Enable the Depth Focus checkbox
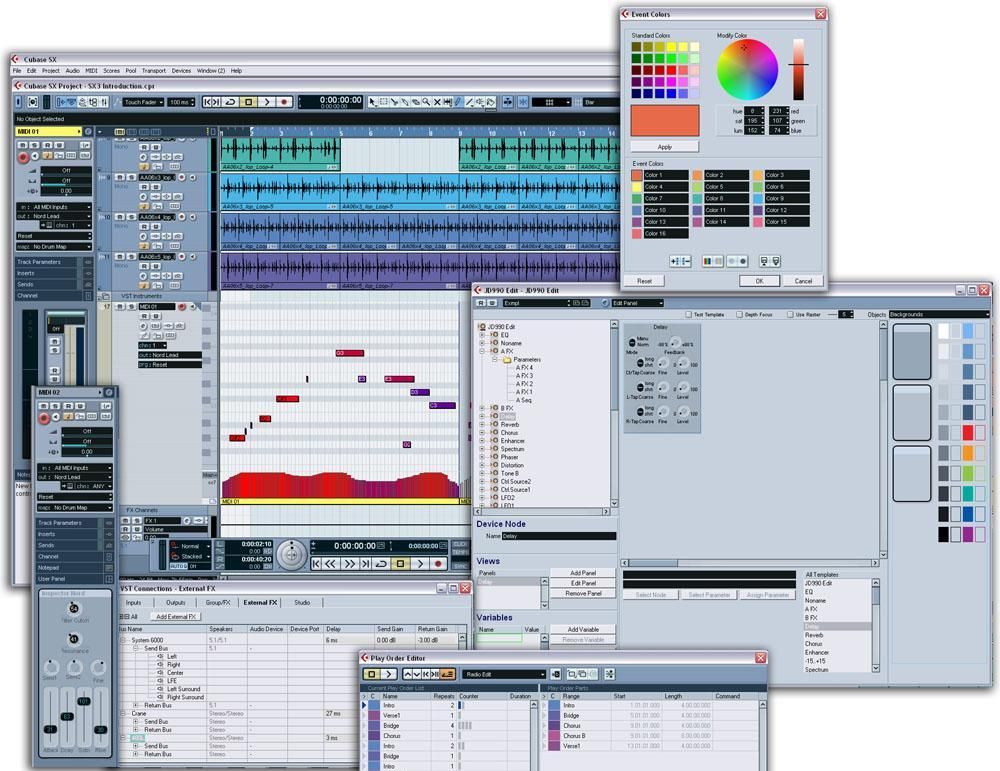Screen dimensions: 1000x771 click(x=739, y=314)
